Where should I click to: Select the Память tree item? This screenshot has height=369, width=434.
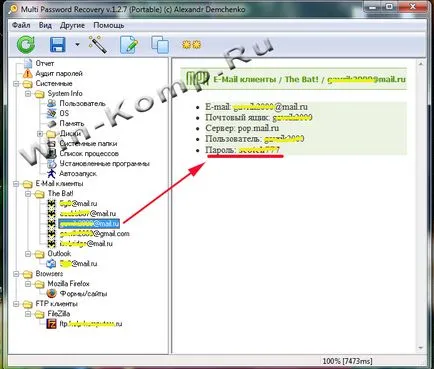coord(72,123)
